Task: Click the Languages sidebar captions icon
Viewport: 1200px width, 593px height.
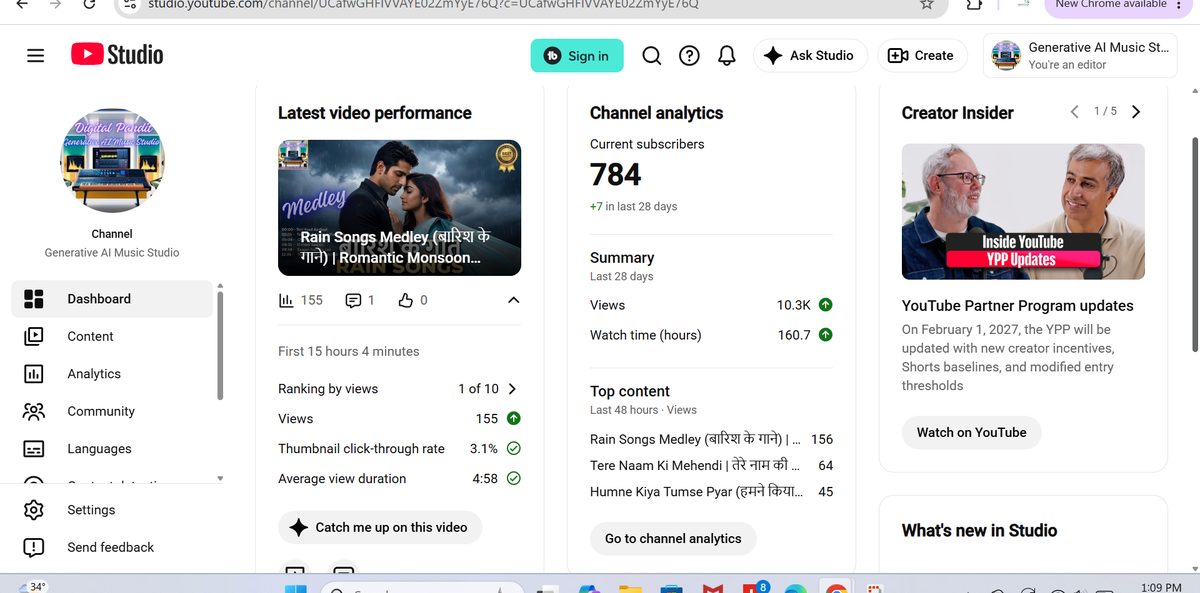Action: point(34,449)
